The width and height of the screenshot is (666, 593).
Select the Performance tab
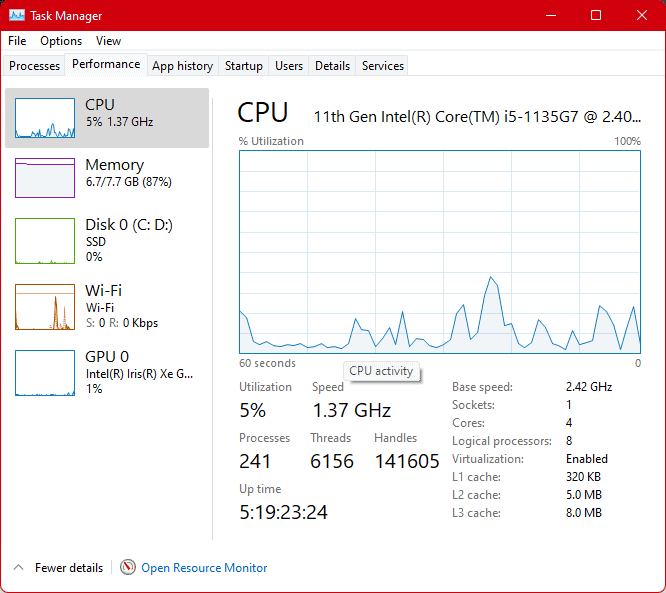pos(106,64)
